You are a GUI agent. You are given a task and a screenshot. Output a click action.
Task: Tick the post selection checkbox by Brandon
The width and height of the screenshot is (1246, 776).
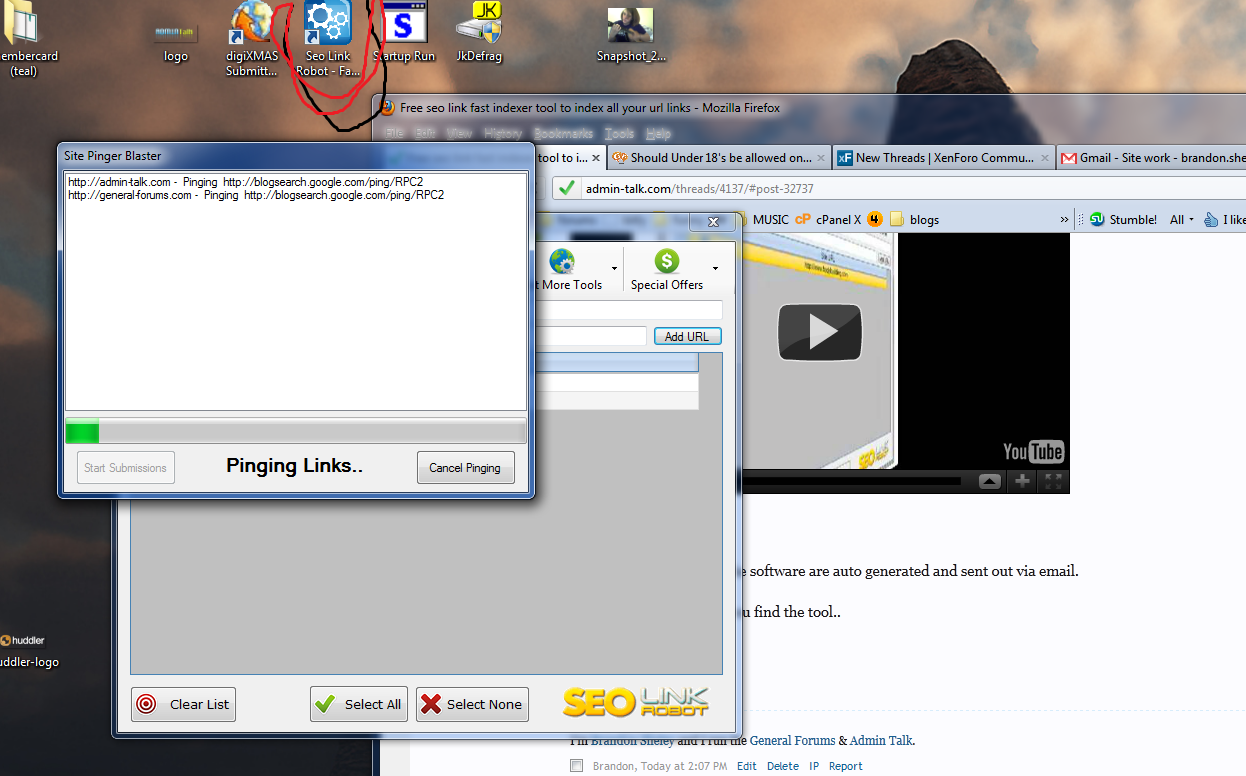pos(576,766)
